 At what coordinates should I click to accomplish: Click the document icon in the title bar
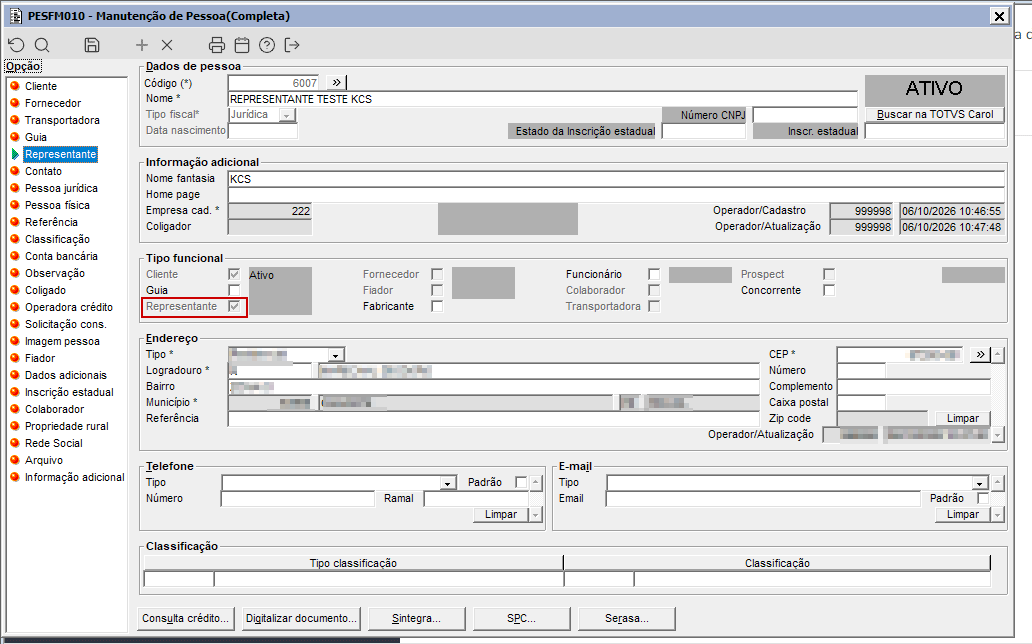(16, 16)
